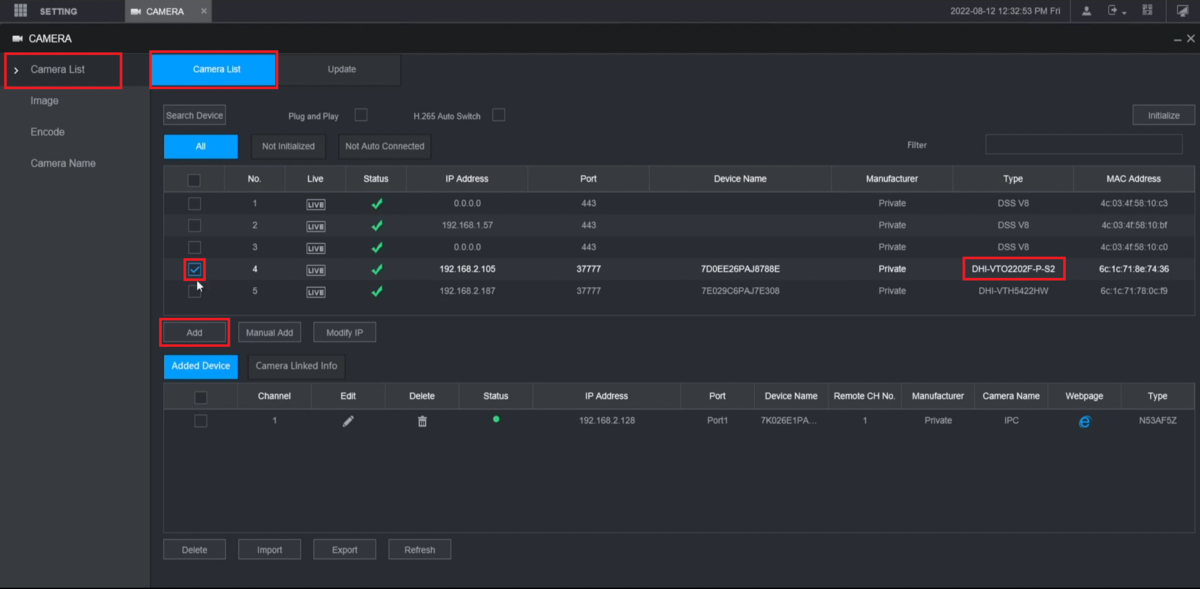1200x589 pixels.
Task: Select Encode in the left sidebar
Action: 47,132
